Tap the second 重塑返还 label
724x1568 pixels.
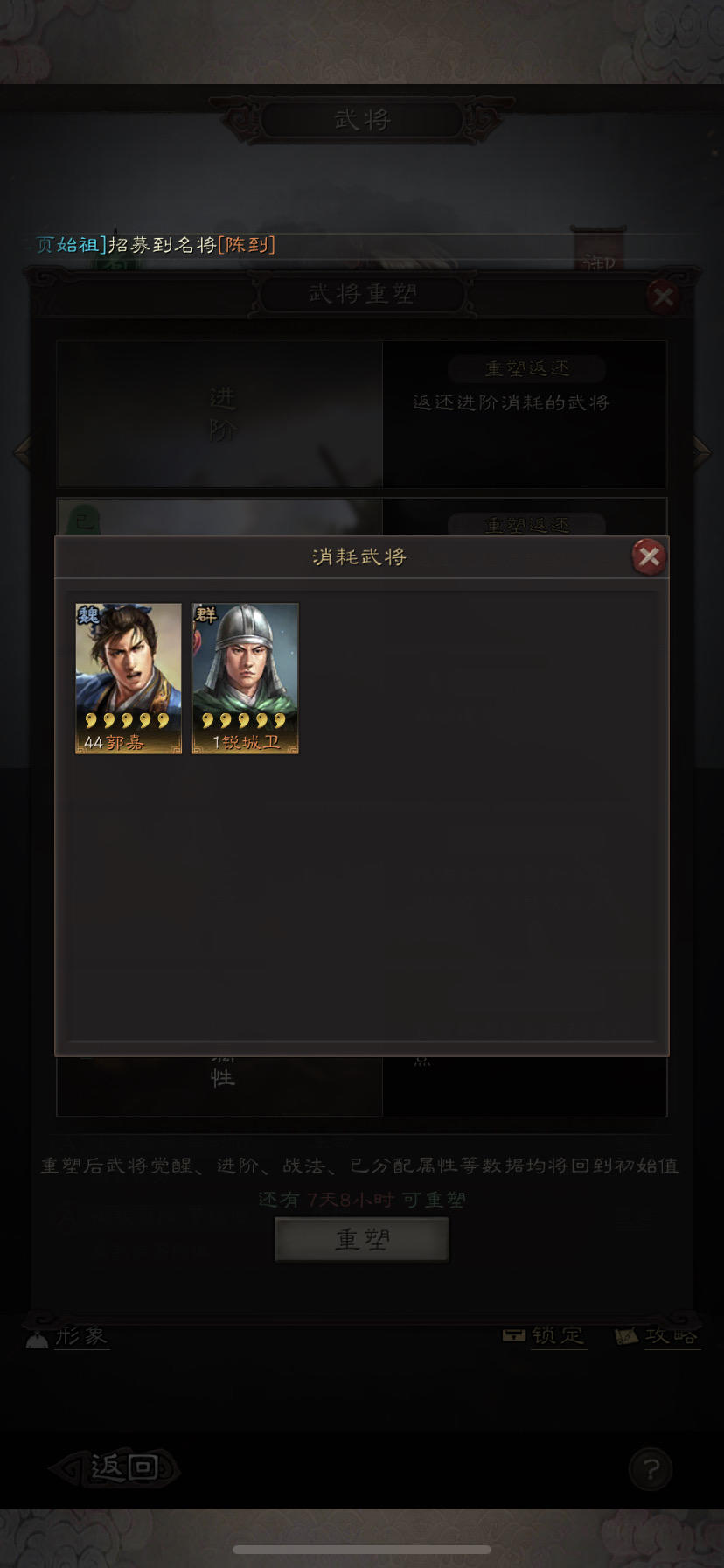click(527, 524)
